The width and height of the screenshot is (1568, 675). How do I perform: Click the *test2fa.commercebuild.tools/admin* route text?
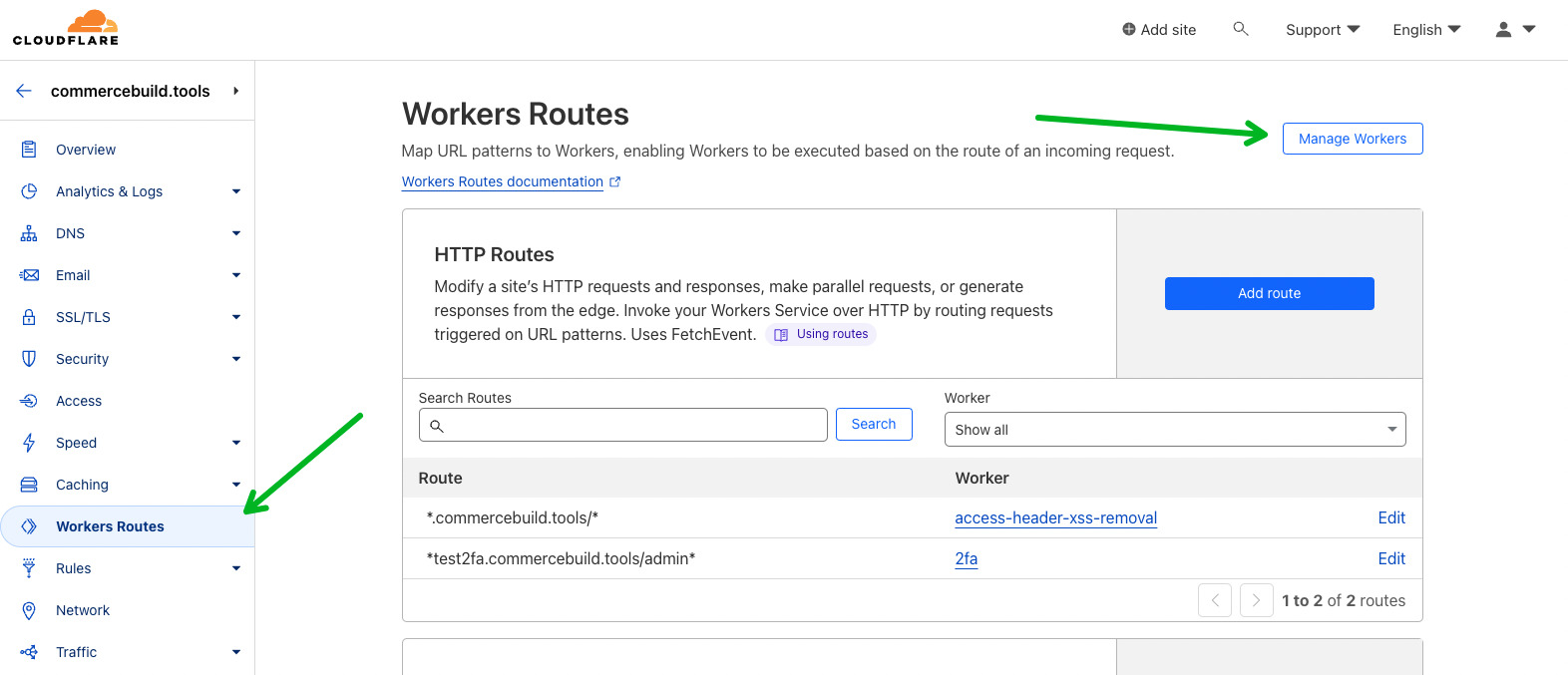coord(561,558)
